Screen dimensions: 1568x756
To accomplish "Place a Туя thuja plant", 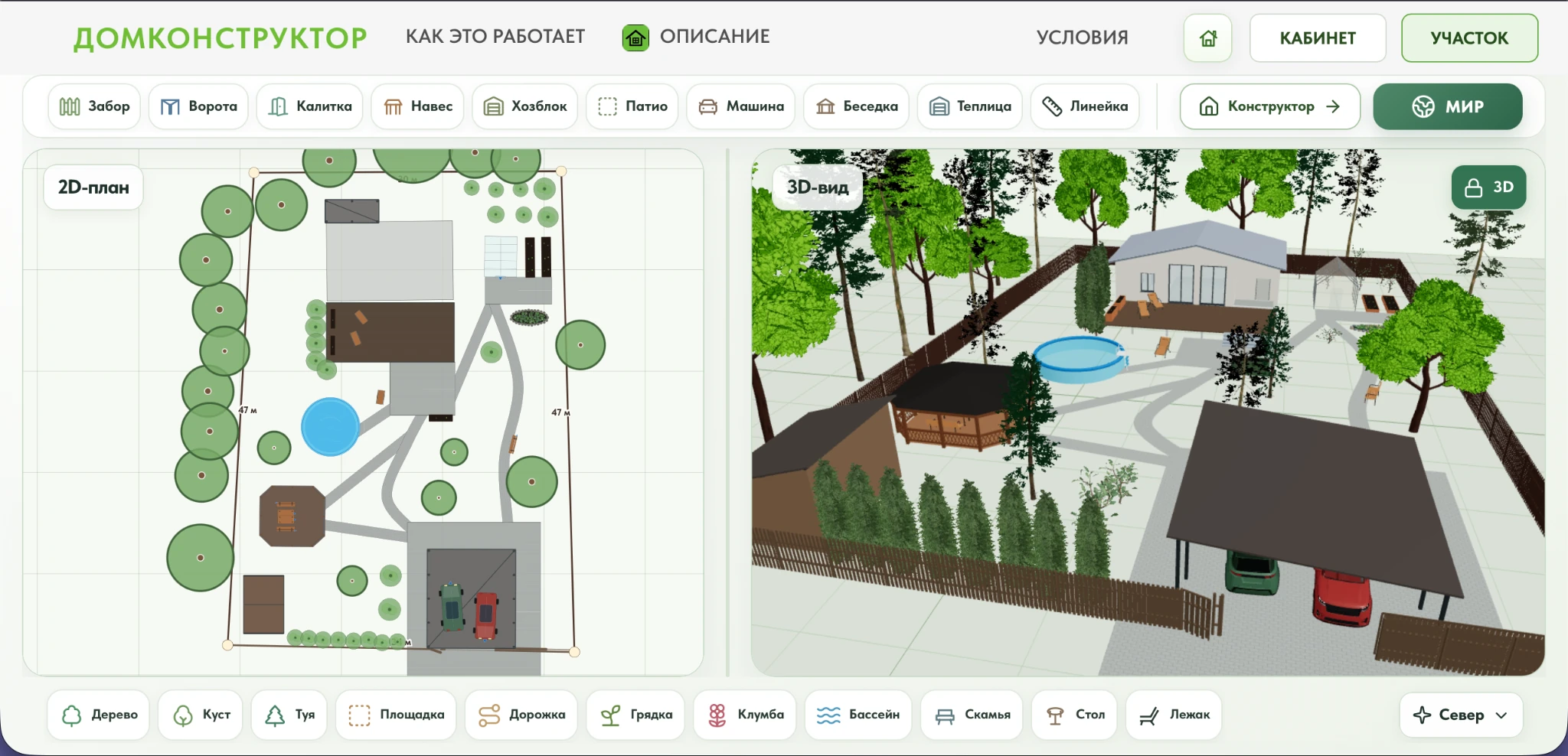I will (289, 715).
